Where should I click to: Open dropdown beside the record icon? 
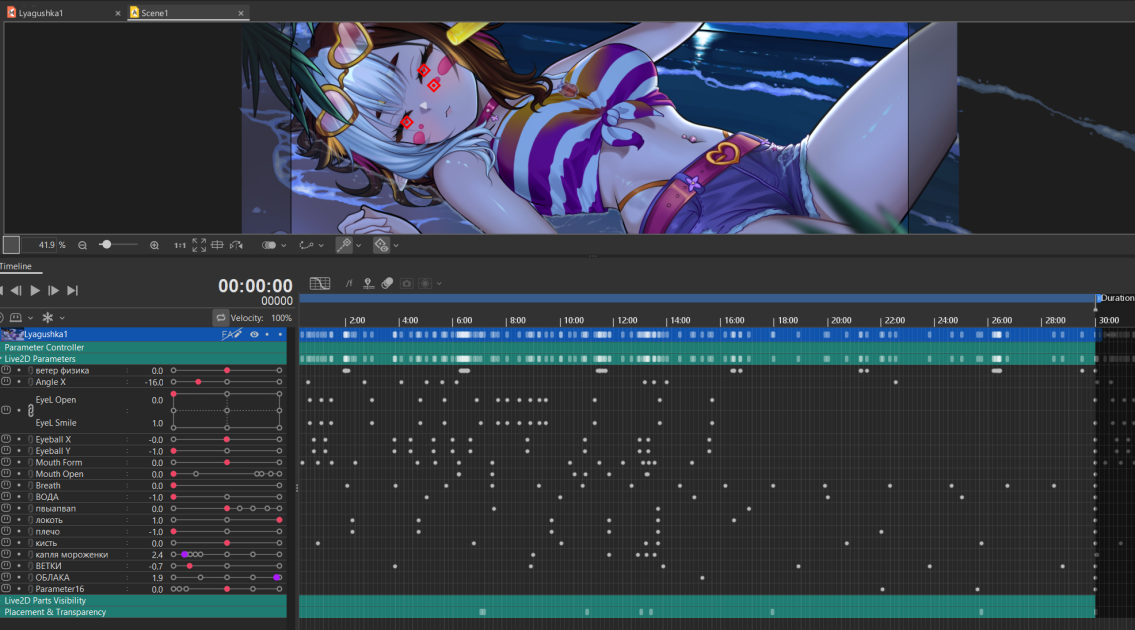coord(439,284)
